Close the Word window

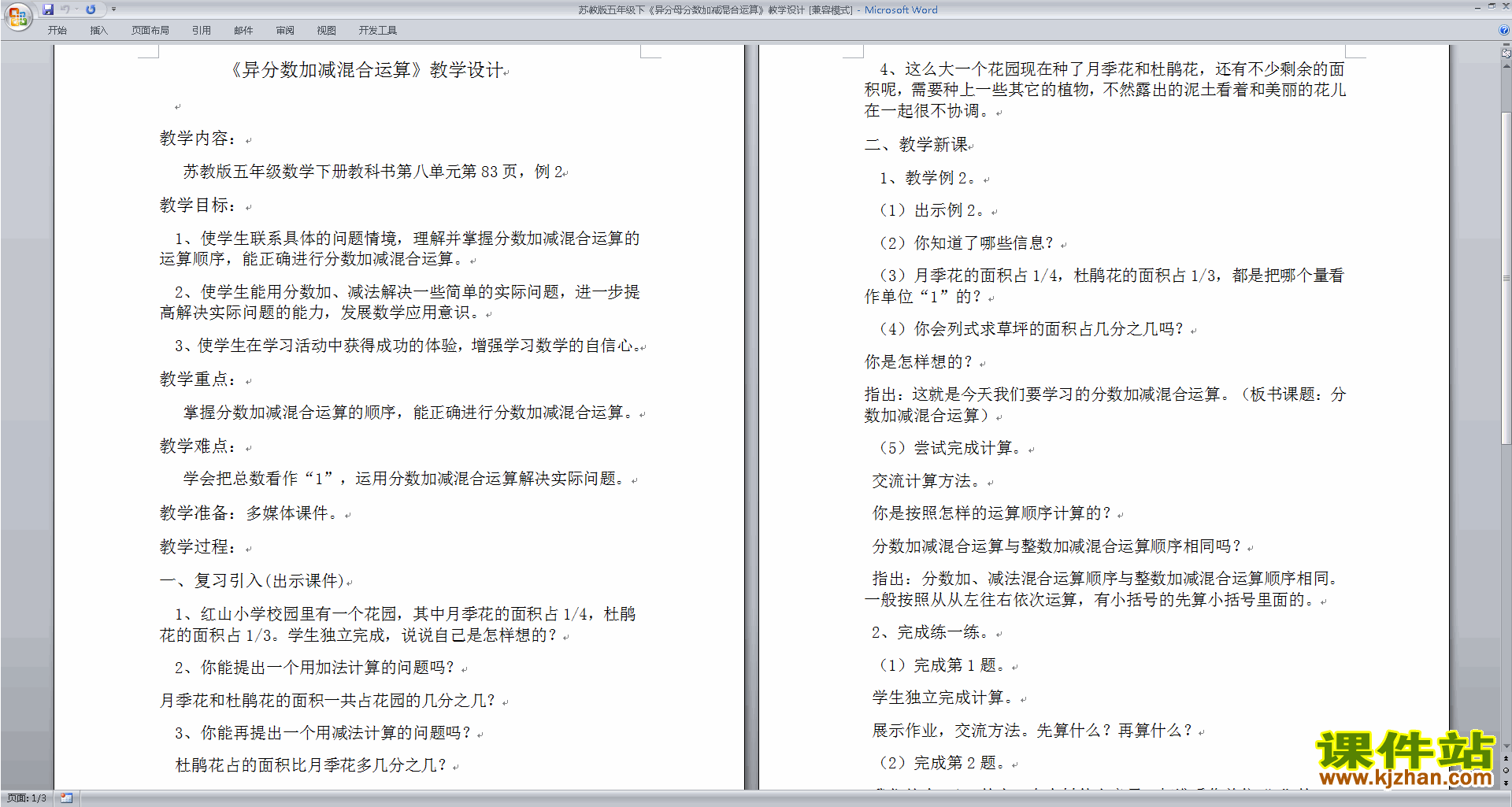(x=1505, y=7)
